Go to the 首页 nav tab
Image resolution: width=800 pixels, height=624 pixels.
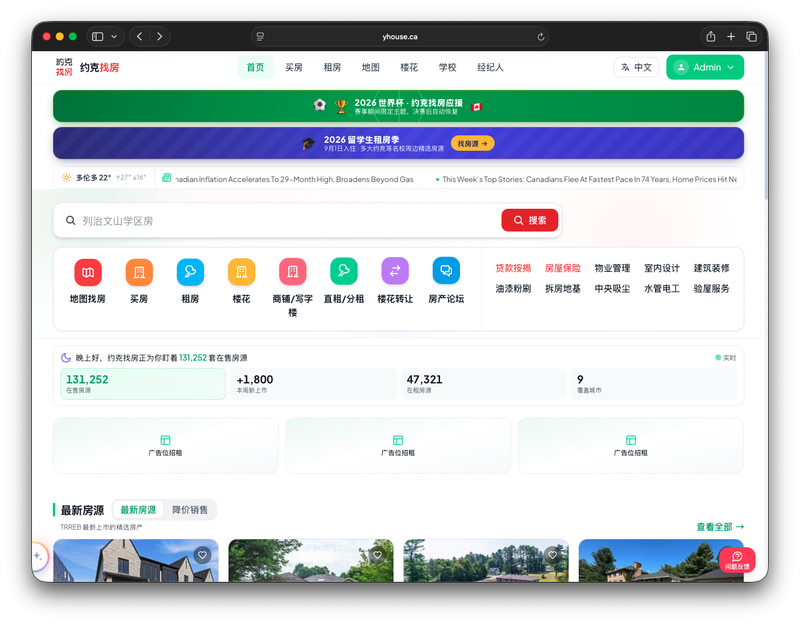click(x=255, y=67)
